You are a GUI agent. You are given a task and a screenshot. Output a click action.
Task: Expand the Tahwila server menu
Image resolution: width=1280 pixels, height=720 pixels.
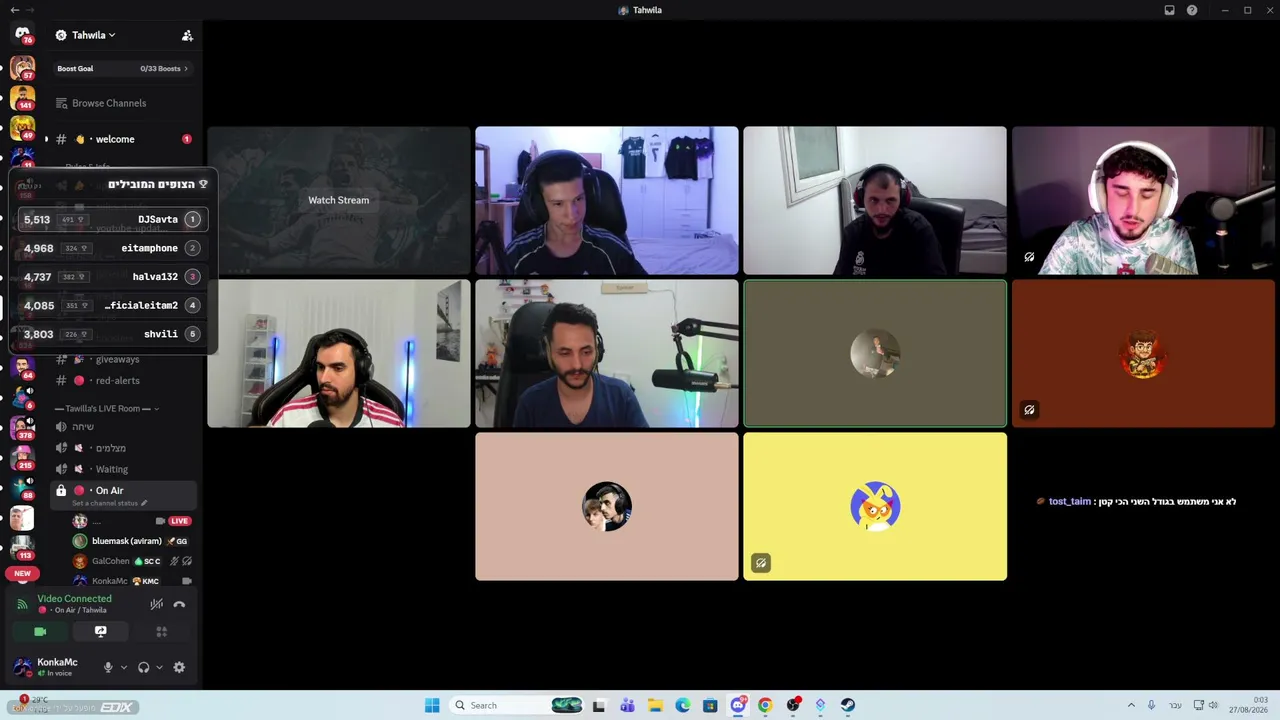[x=86, y=35]
